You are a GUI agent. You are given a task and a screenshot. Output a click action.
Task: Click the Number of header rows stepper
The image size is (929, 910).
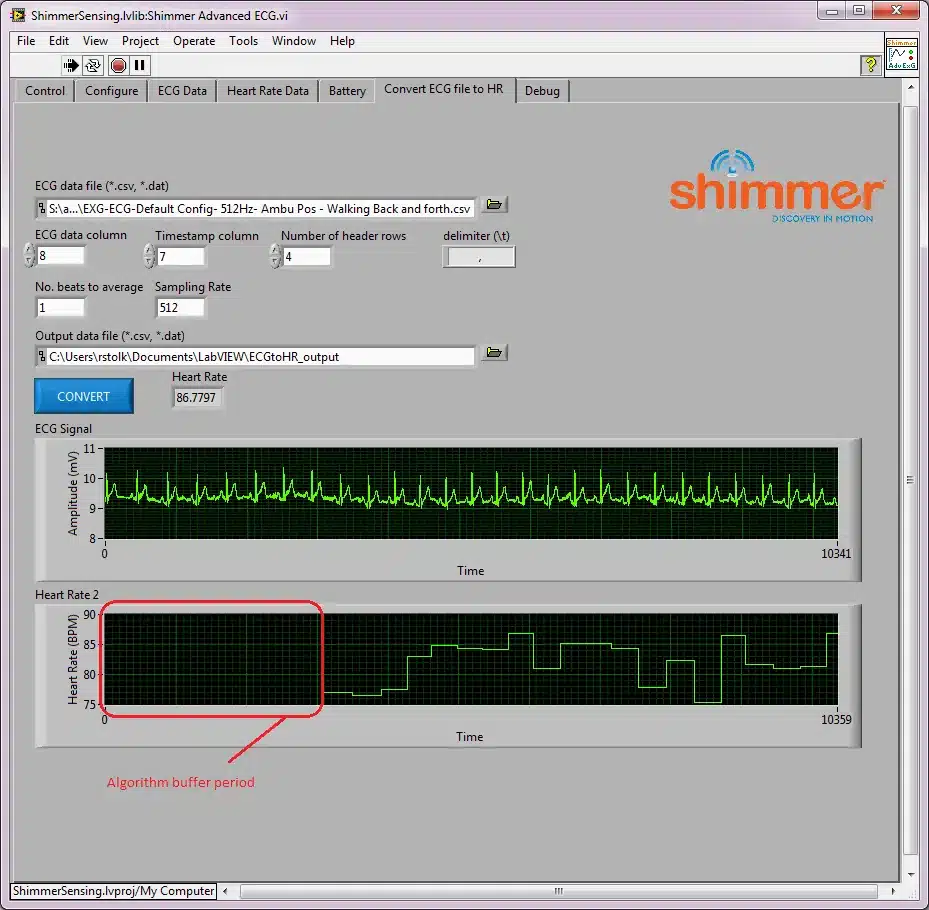pyautogui.click(x=276, y=257)
